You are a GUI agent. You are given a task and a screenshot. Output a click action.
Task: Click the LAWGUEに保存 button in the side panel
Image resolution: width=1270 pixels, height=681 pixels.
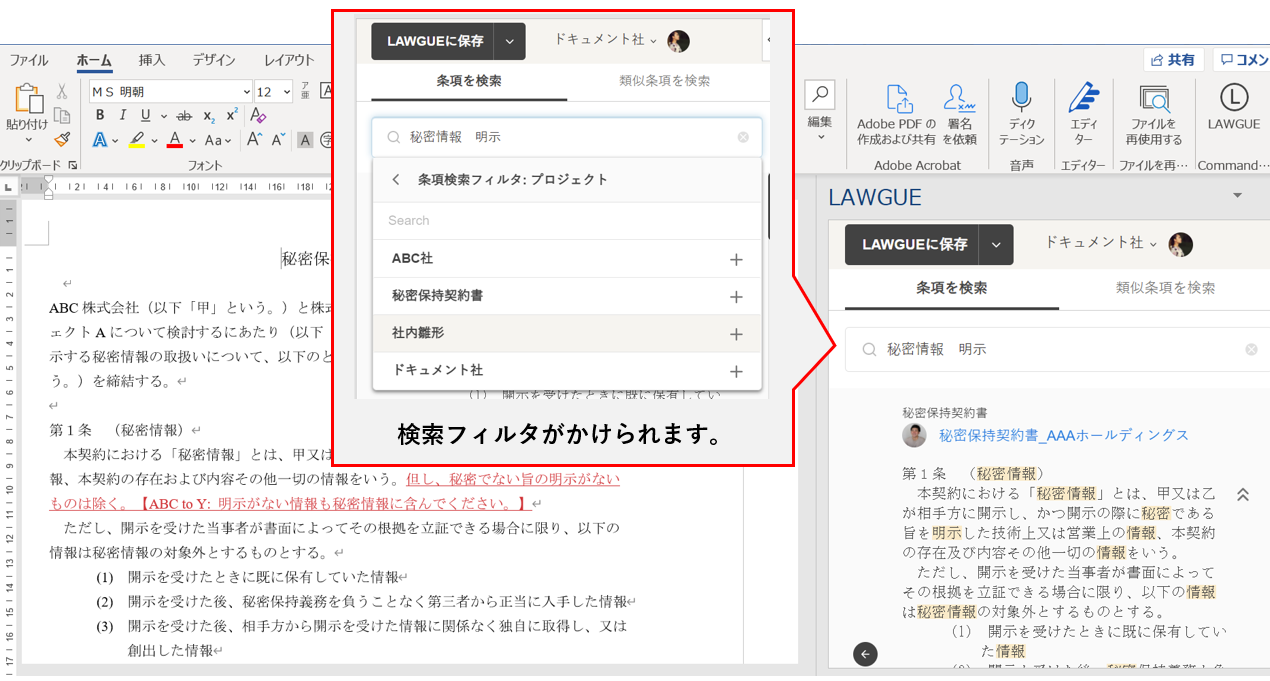click(915, 245)
